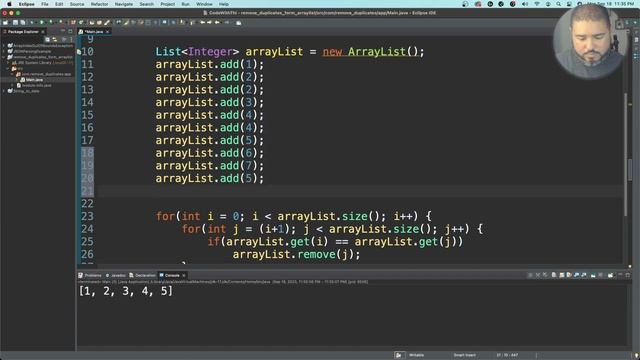The width and height of the screenshot is (640, 360).
Task: Expand the ArrayIndexOutOfBoundsException project
Action: pos(4,46)
